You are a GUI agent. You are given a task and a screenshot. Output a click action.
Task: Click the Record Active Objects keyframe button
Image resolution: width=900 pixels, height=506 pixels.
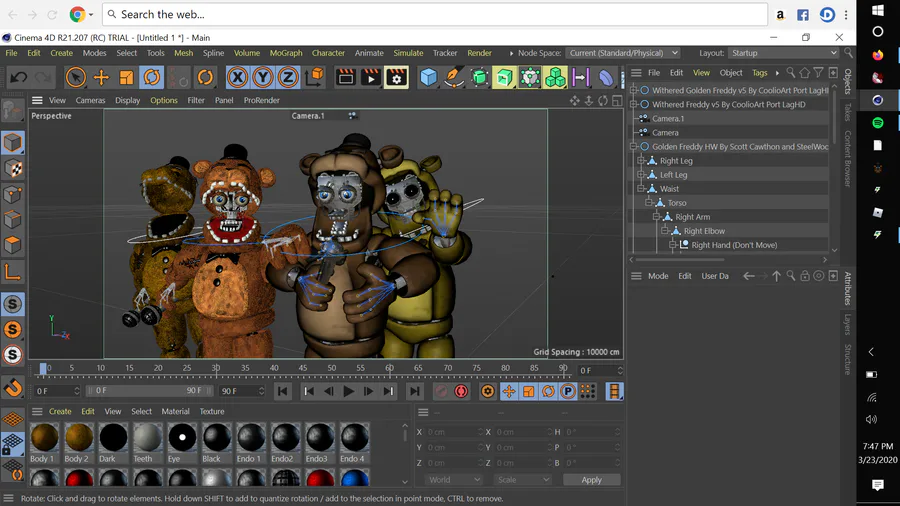tap(441, 392)
